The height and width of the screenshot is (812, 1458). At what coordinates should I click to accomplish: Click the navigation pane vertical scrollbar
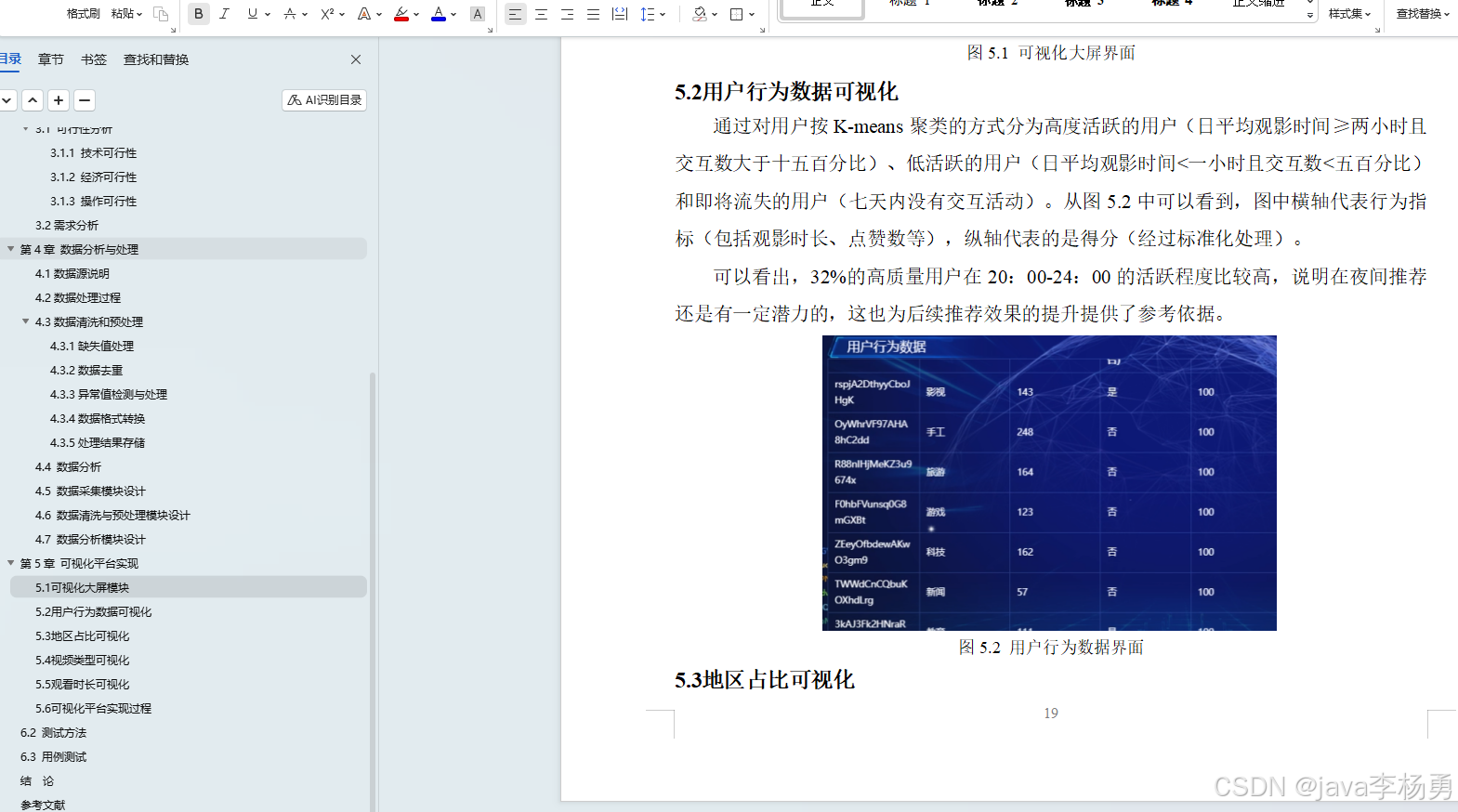[373, 592]
